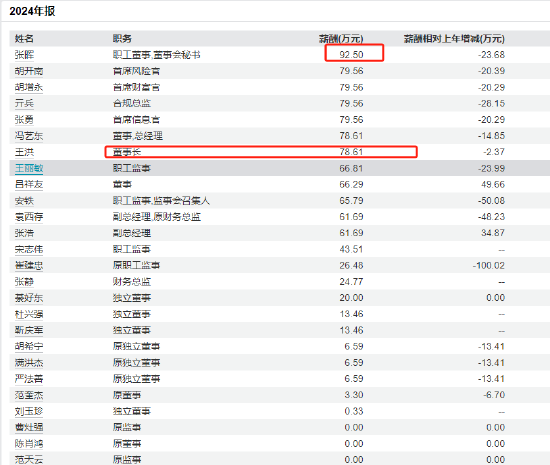This screenshot has width=550, height=465.
Task: Select the 职工董事,董事会秘书 position cell
Action: tap(156, 55)
